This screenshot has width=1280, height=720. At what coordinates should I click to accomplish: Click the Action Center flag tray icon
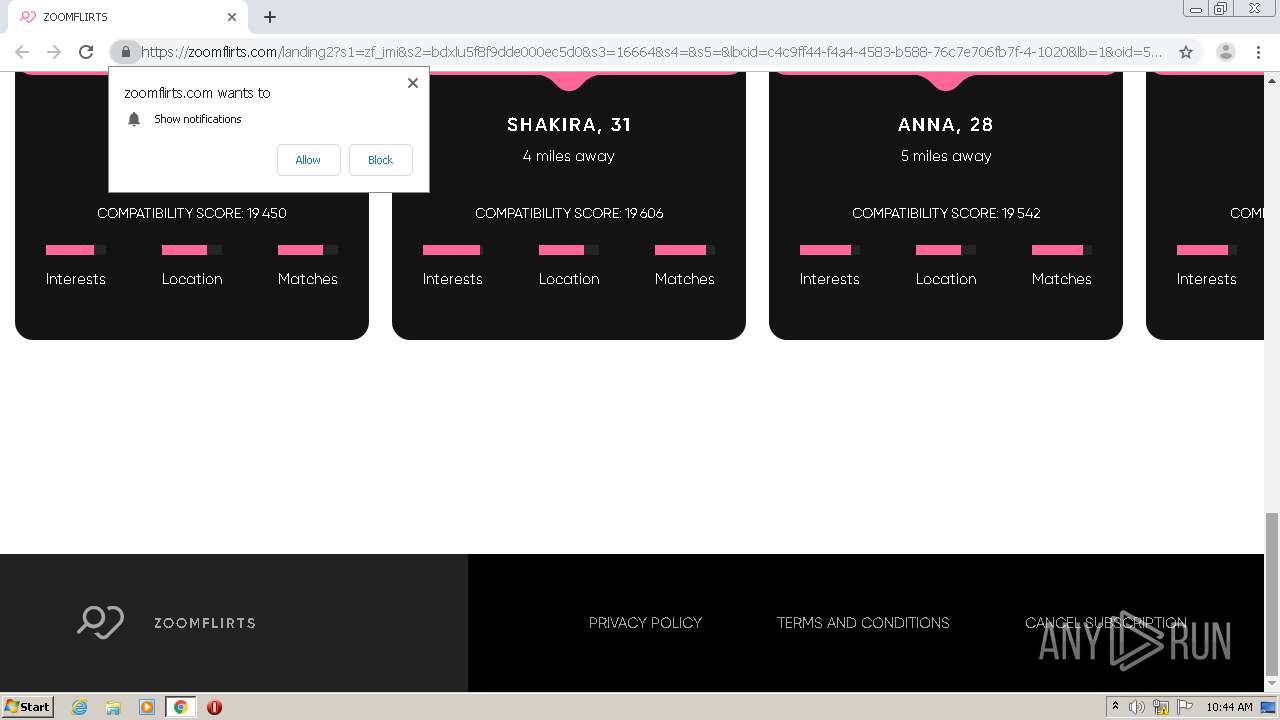[1185, 707]
